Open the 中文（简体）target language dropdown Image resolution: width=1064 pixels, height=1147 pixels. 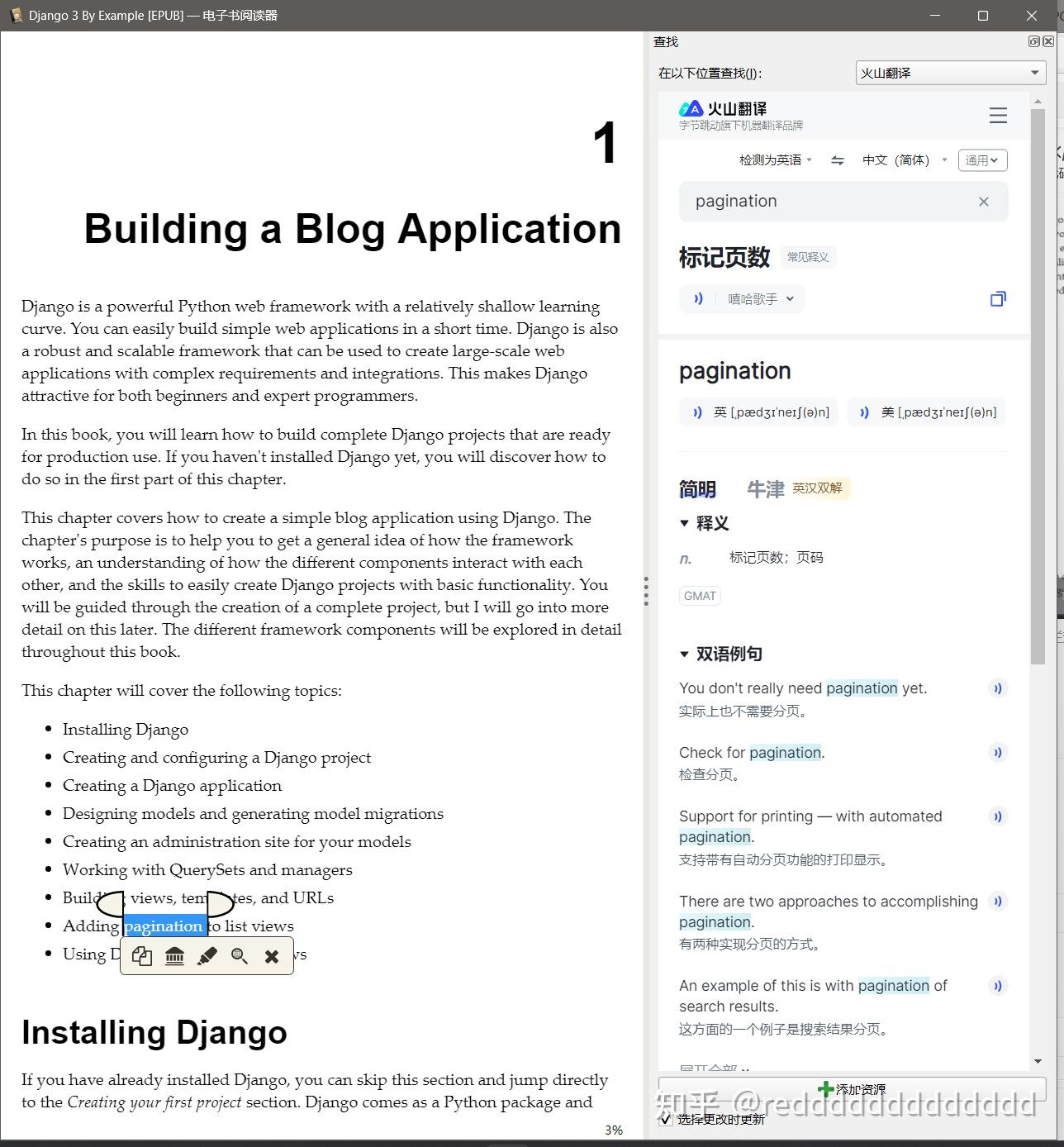905,160
